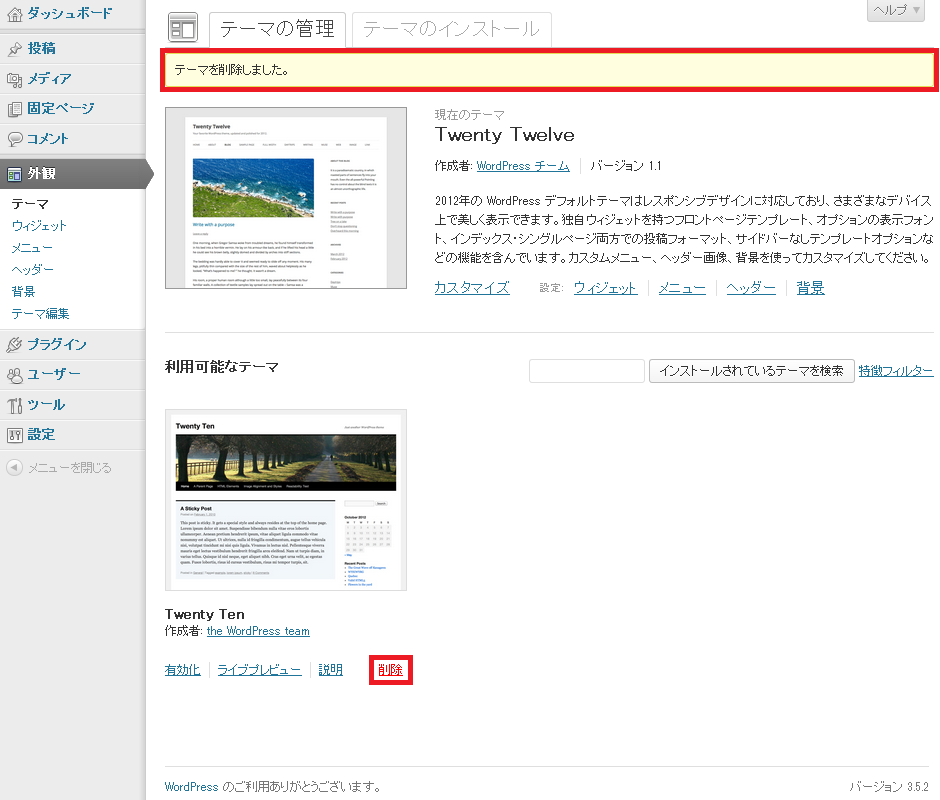This screenshot has width=940, height=800.
Task: Click the theme search text field
Action: 586,371
